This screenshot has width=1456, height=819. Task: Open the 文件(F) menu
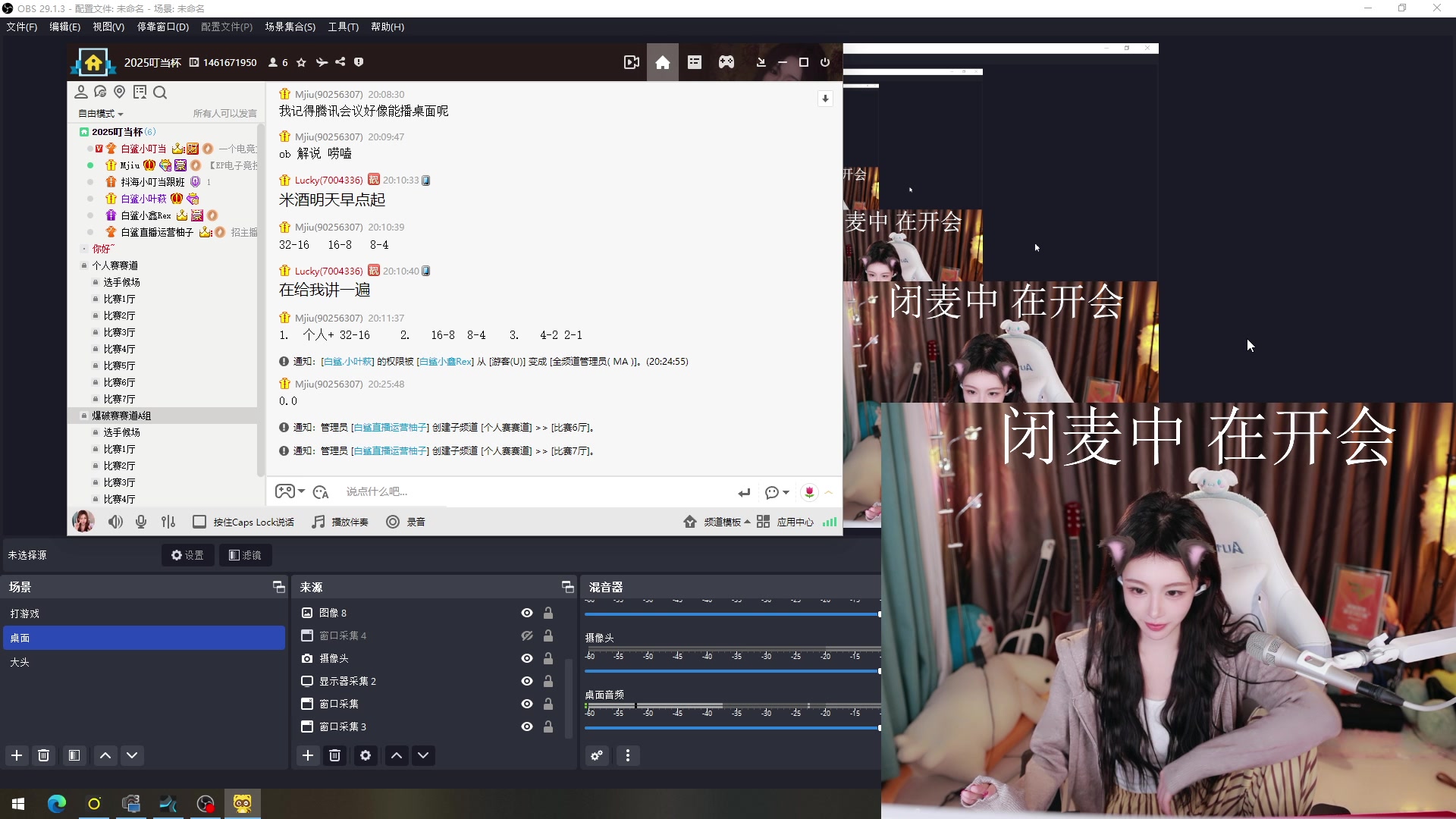pyautogui.click(x=21, y=27)
